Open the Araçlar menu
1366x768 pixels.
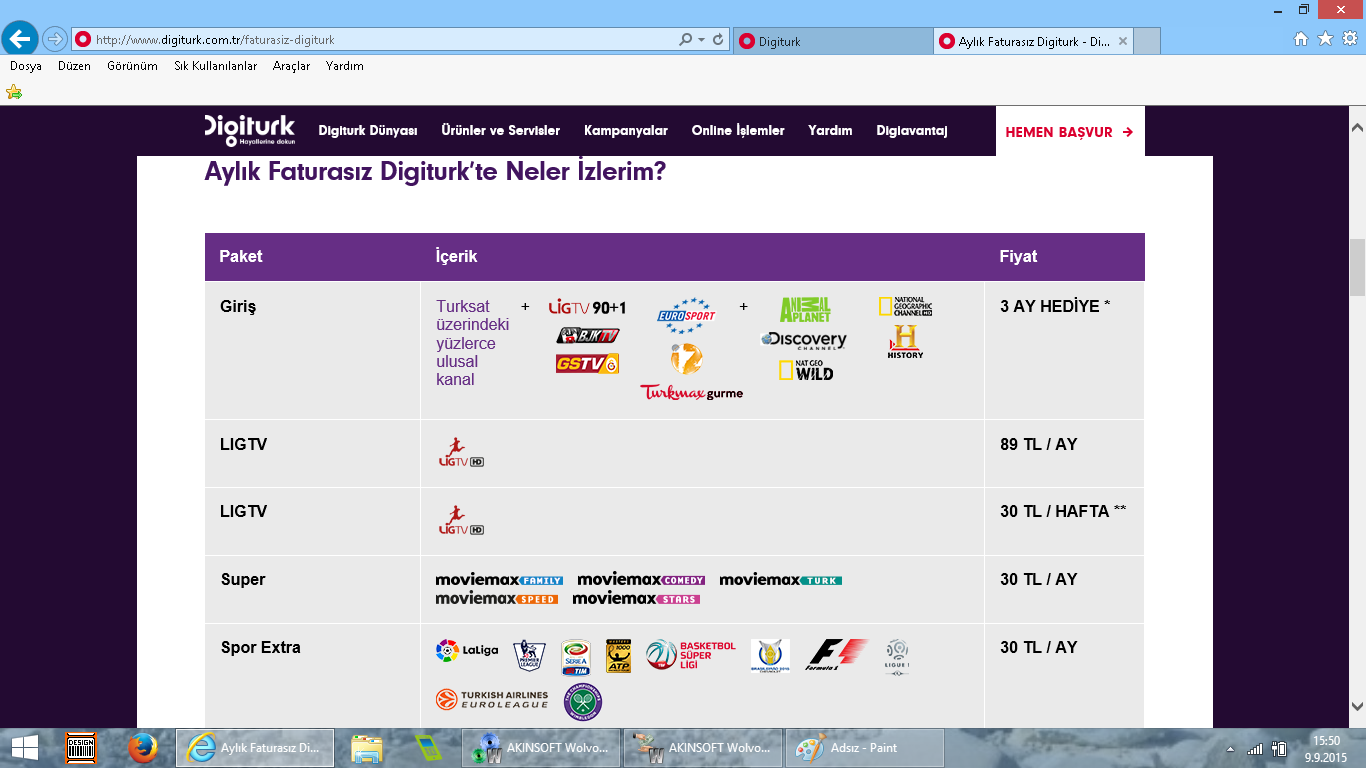[x=291, y=66]
